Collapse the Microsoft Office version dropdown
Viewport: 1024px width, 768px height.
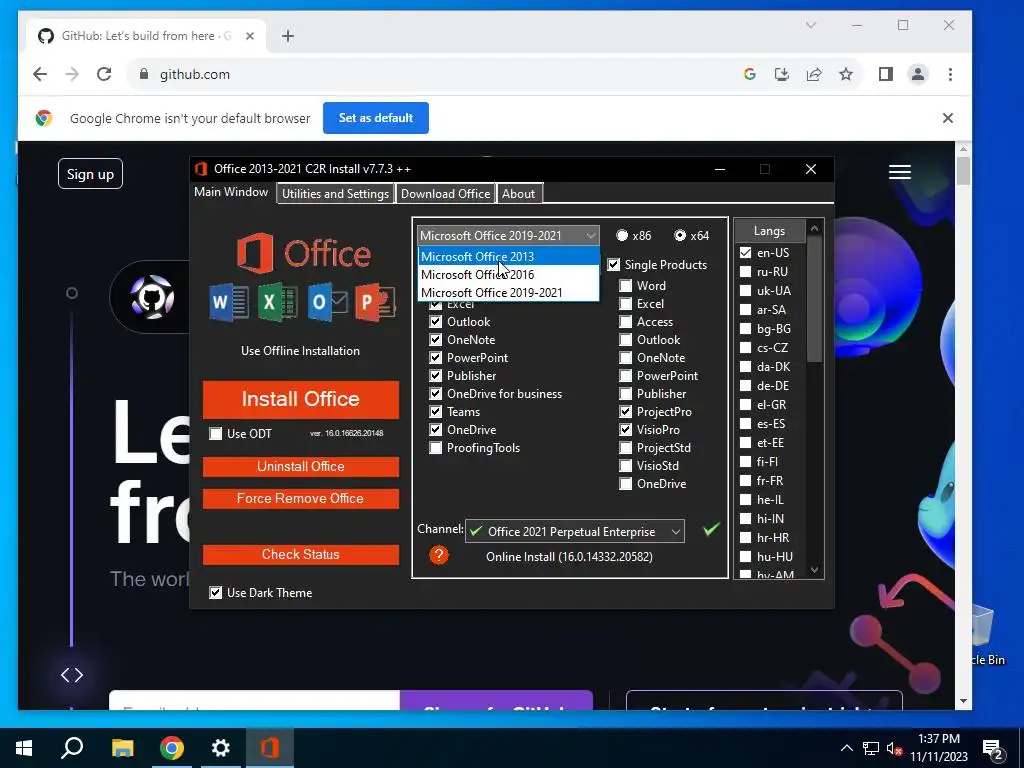point(590,235)
